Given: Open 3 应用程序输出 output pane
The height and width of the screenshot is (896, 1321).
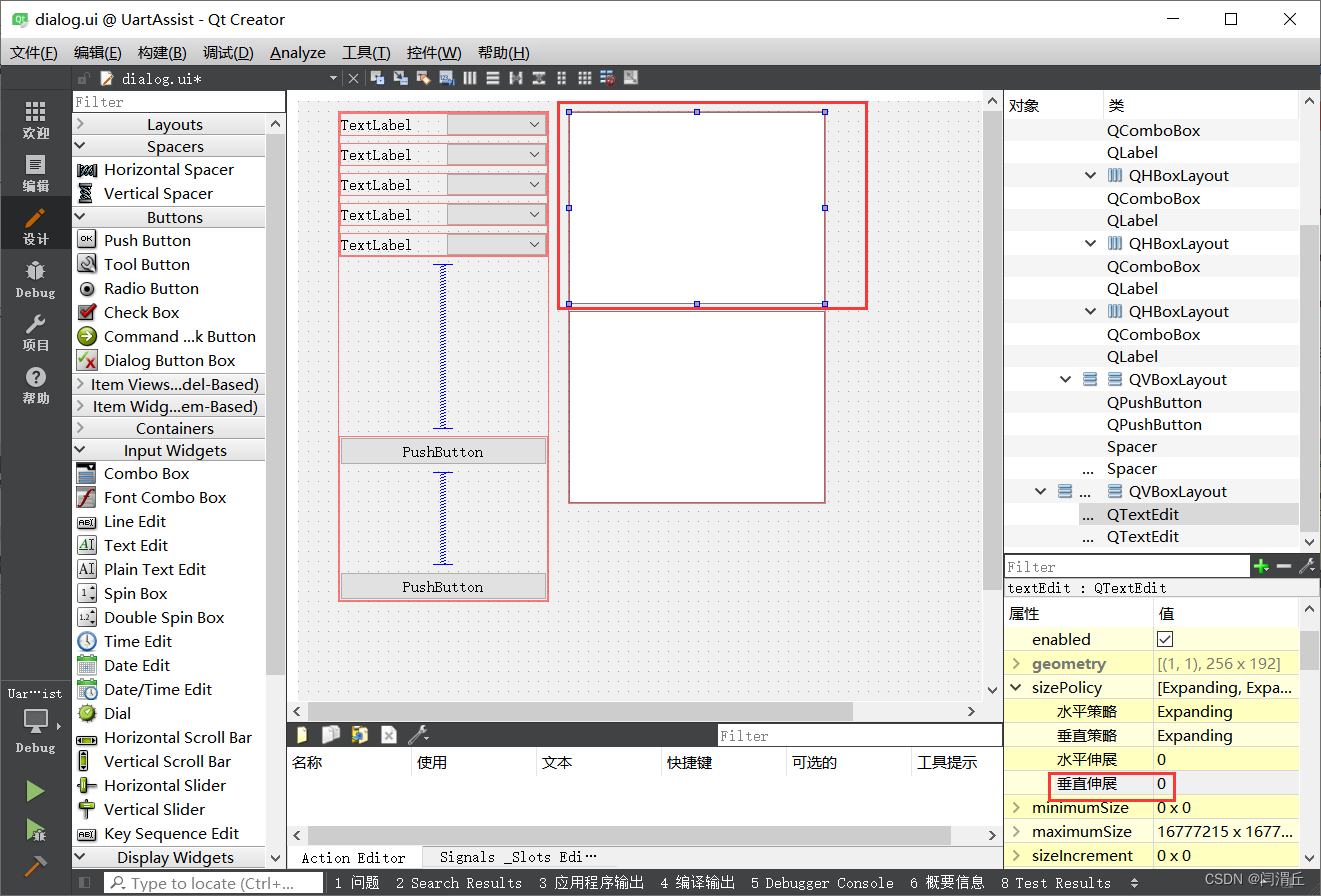Looking at the screenshot, I should point(591,883).
